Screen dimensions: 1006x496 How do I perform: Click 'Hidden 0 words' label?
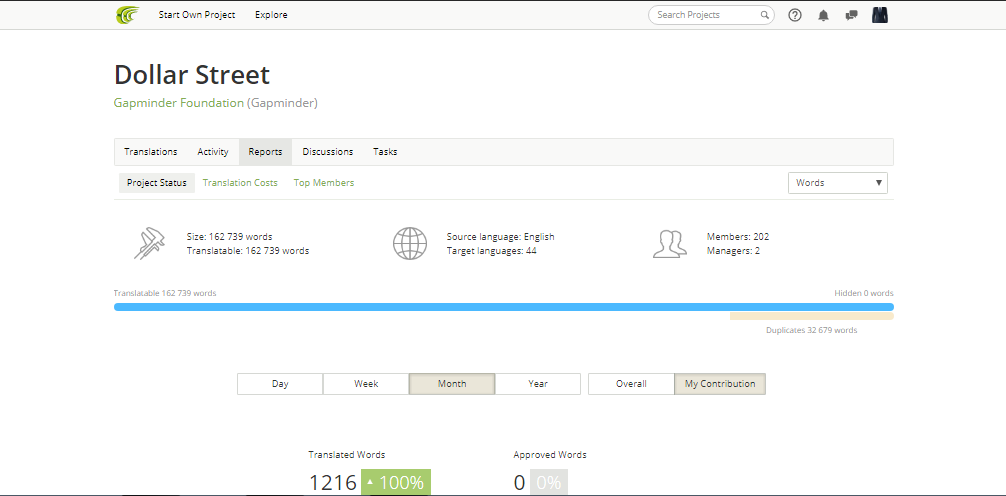pyautogui.click(x=864, y=293)
